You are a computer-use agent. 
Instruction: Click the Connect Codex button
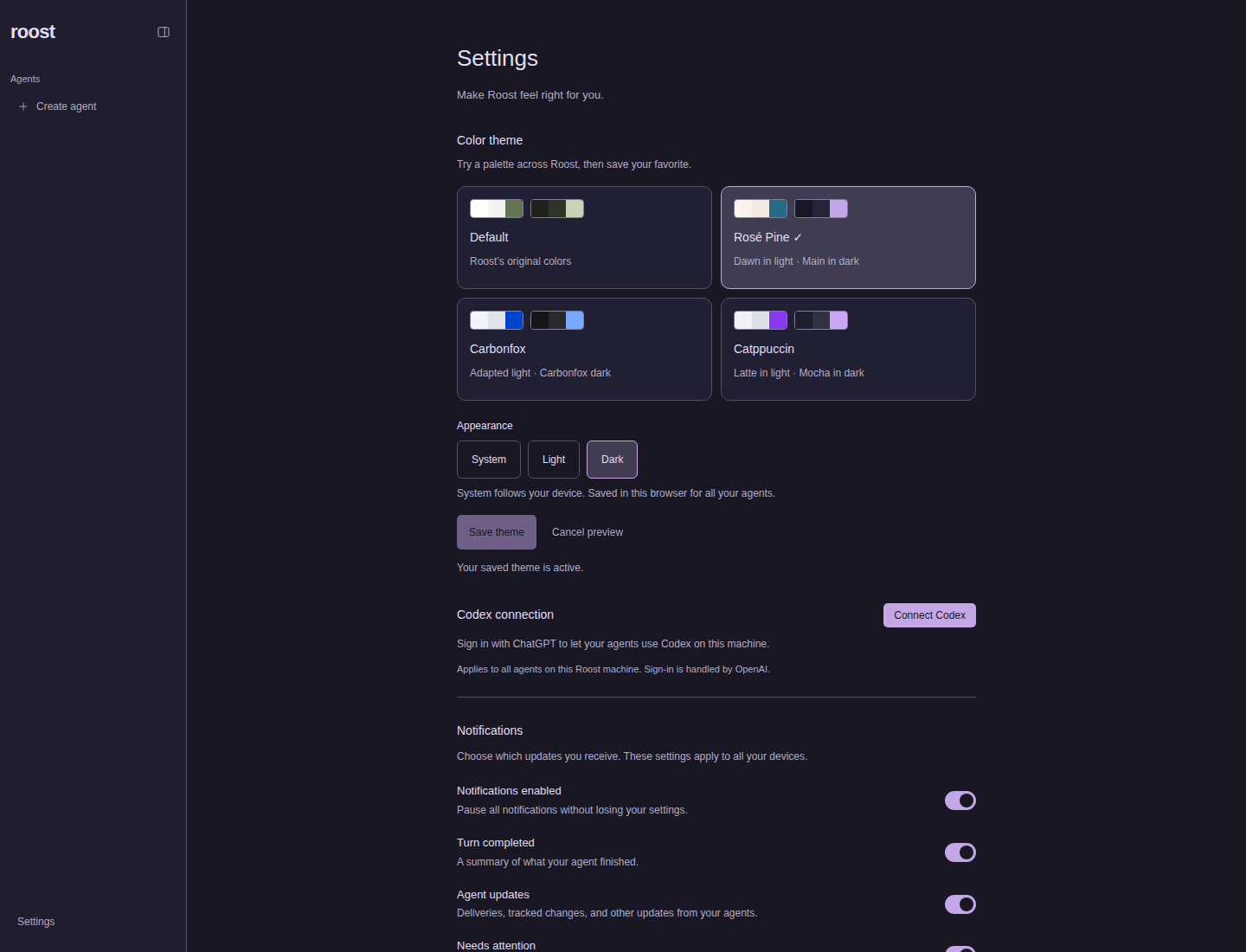[x=929, y=615]
